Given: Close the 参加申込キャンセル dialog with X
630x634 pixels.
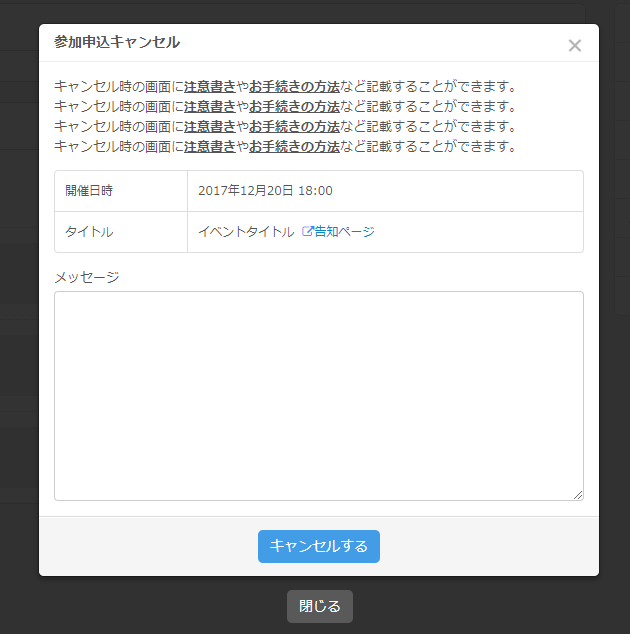Looking at the screenshot, I should click(574, 45).
